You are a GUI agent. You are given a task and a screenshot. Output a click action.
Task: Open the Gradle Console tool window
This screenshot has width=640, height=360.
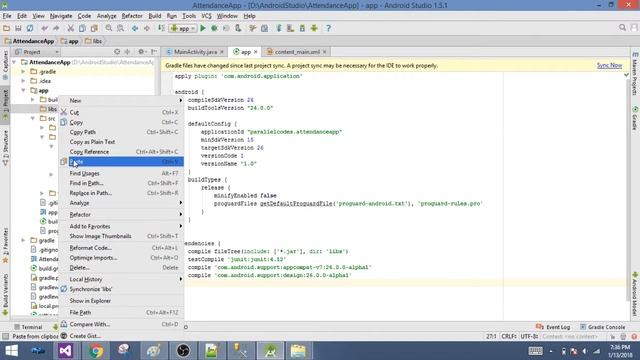click(x=602, y=327)
